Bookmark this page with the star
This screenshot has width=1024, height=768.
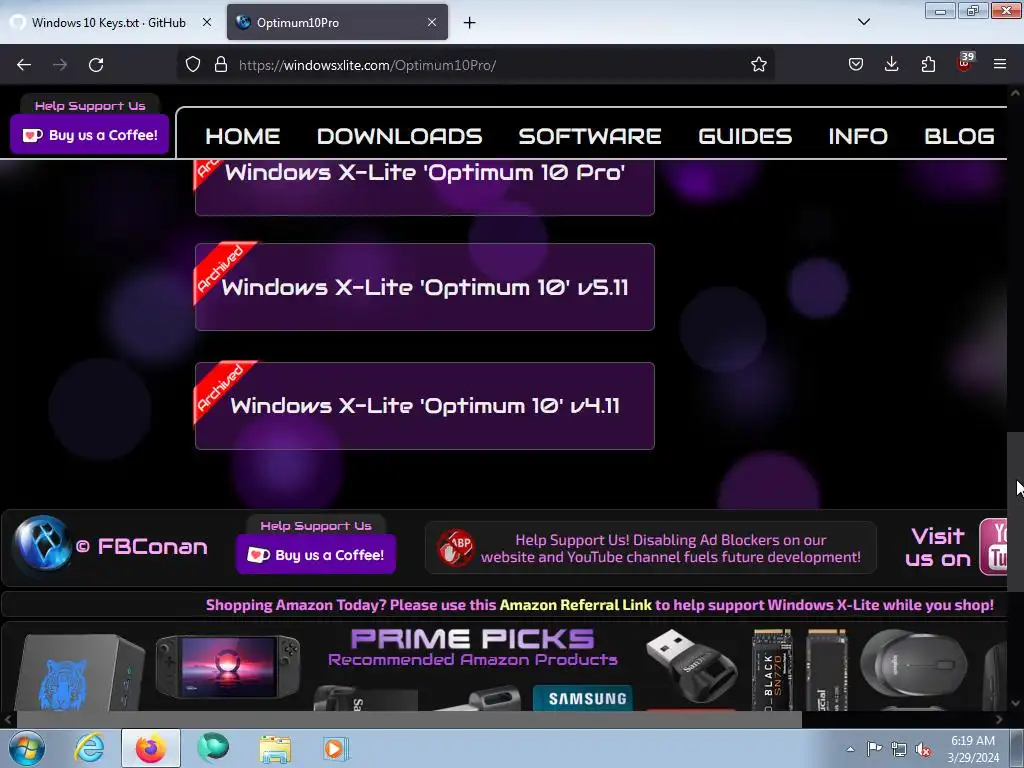(758, 65)
